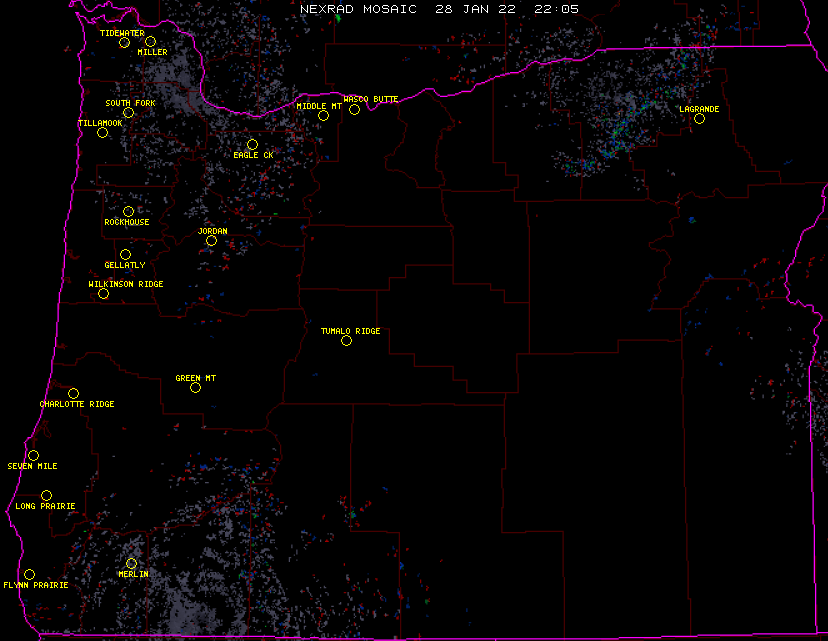
Task: Select the Middle Mt station circle
Action: coord(323,115)
